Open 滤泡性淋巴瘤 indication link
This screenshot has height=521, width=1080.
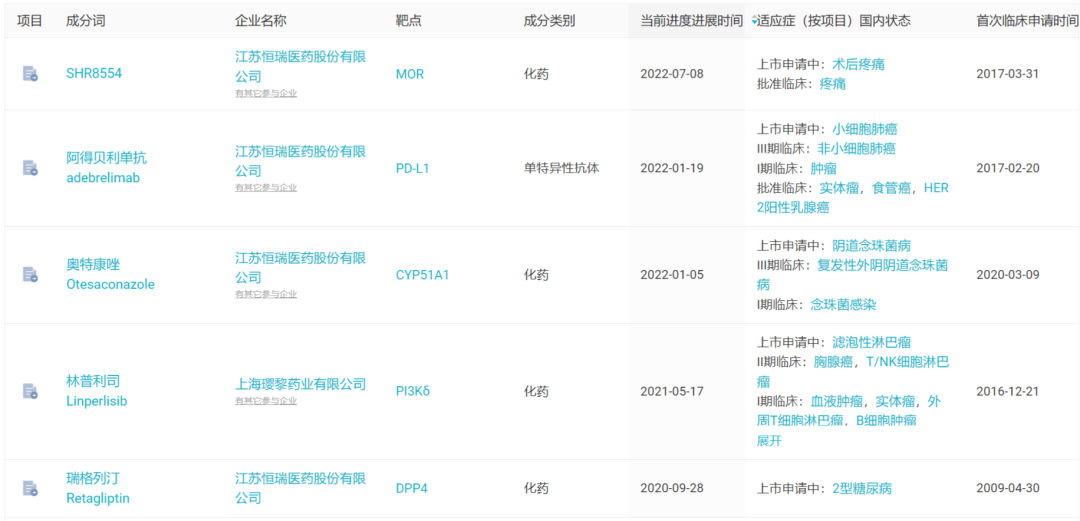(x=871, y=342)
